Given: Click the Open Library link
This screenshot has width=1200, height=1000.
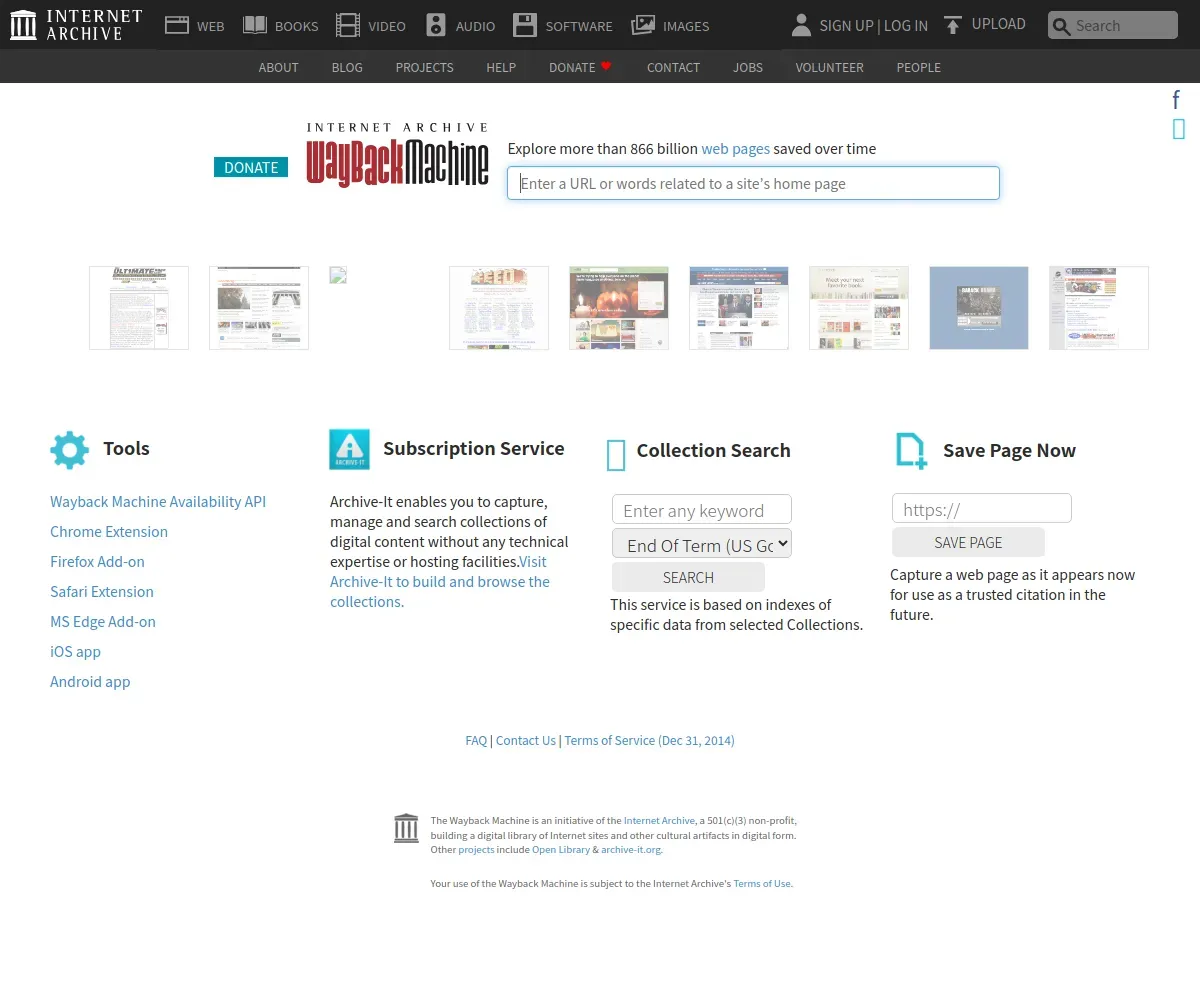Looking at the screenshot, I should click(561, 849).
